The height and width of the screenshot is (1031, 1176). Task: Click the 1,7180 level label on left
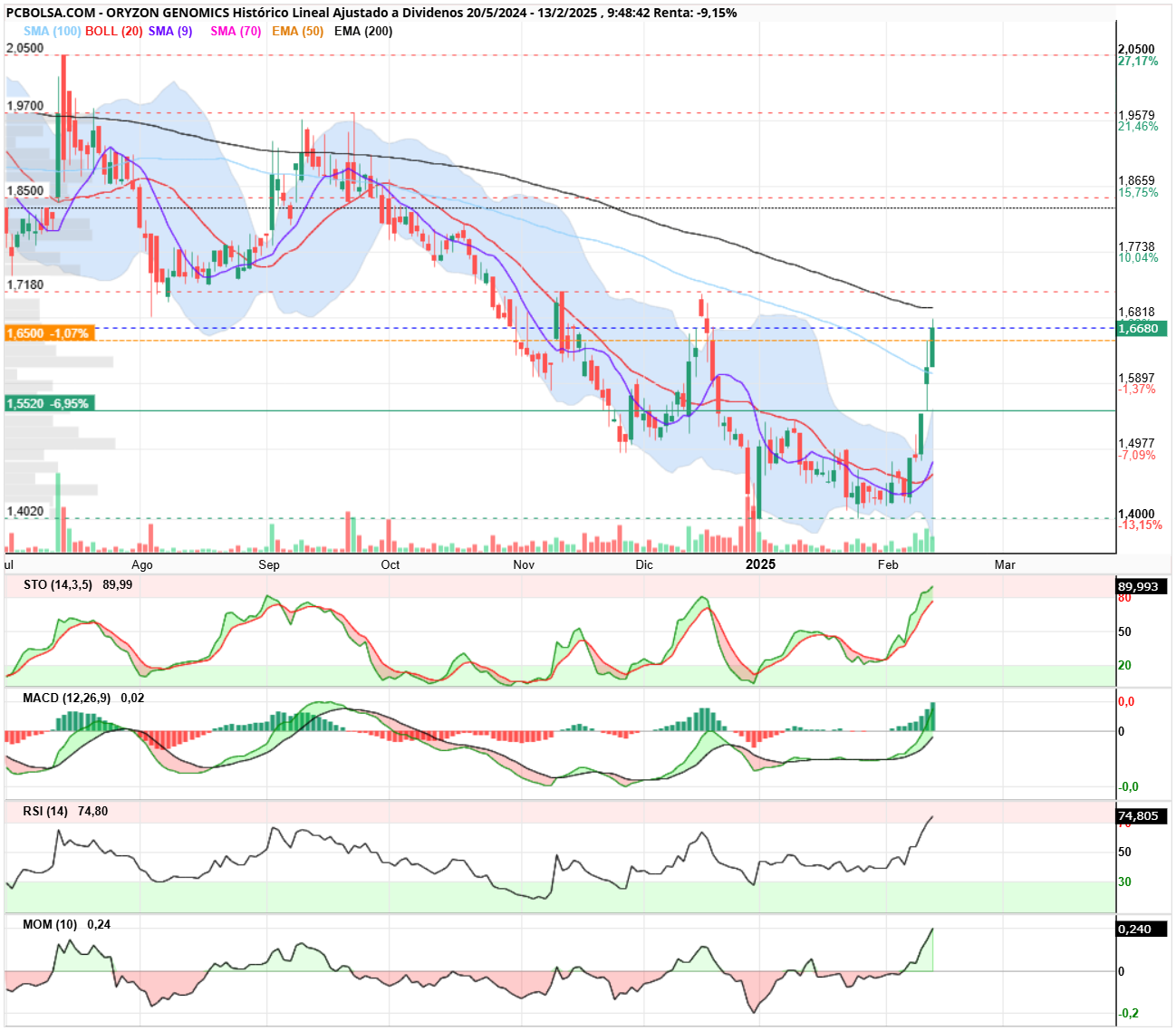(x=25, y=284)
